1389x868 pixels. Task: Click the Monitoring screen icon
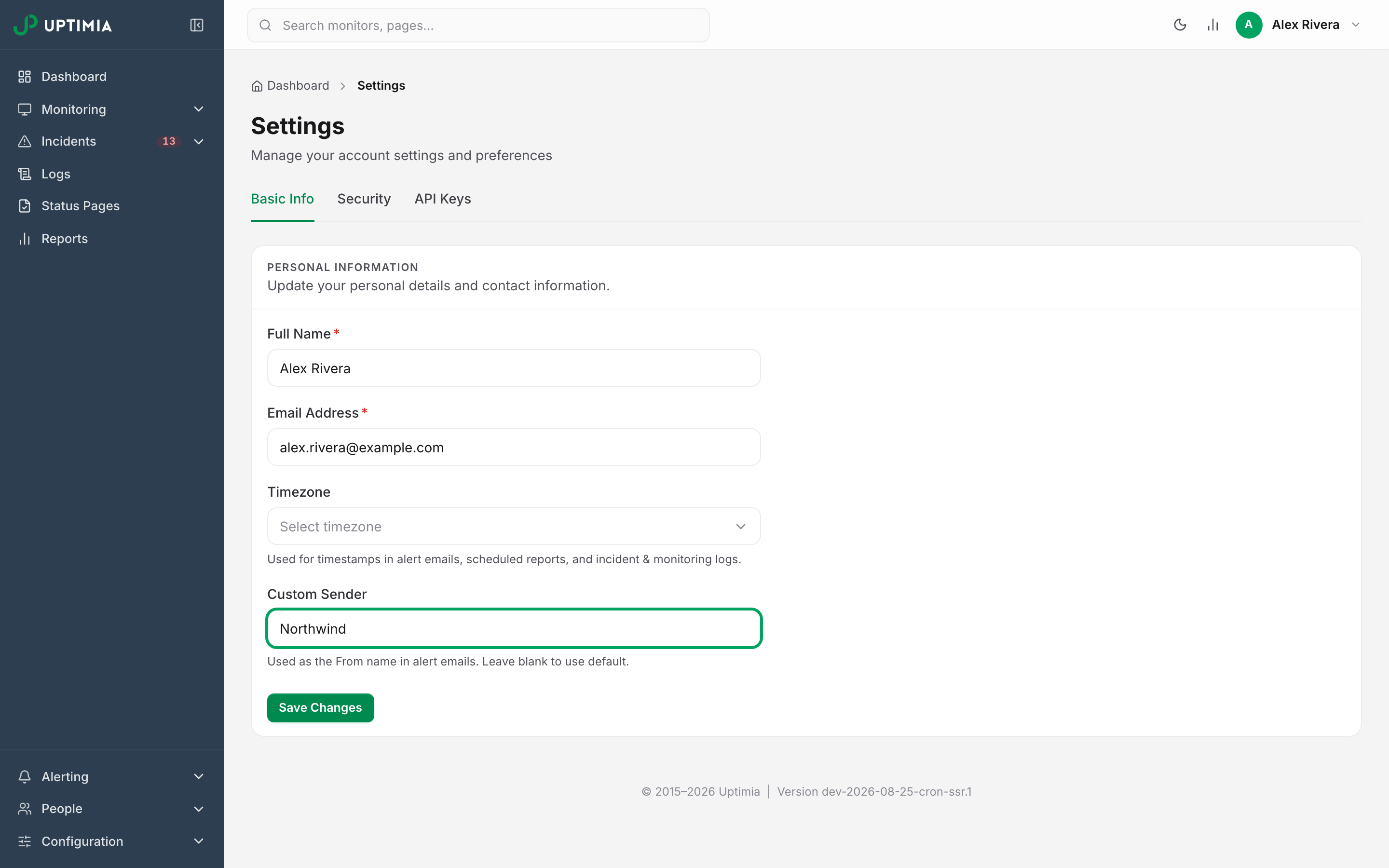[x=25, y=109]
